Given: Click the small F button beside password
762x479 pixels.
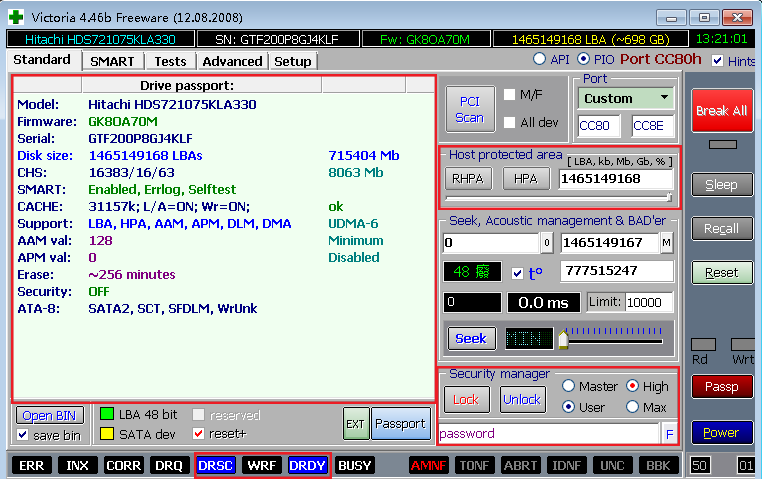Looking at the screenshot, I should 670,434.
